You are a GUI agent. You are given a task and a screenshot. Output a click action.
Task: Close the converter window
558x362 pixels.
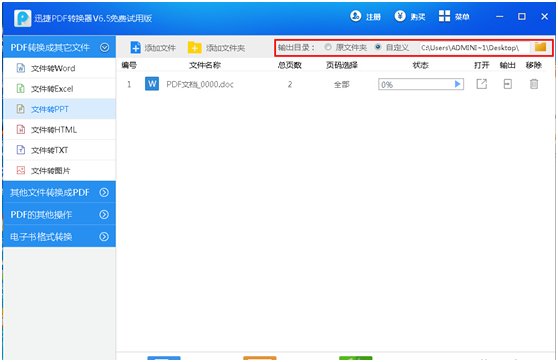(x=544, y=16)
